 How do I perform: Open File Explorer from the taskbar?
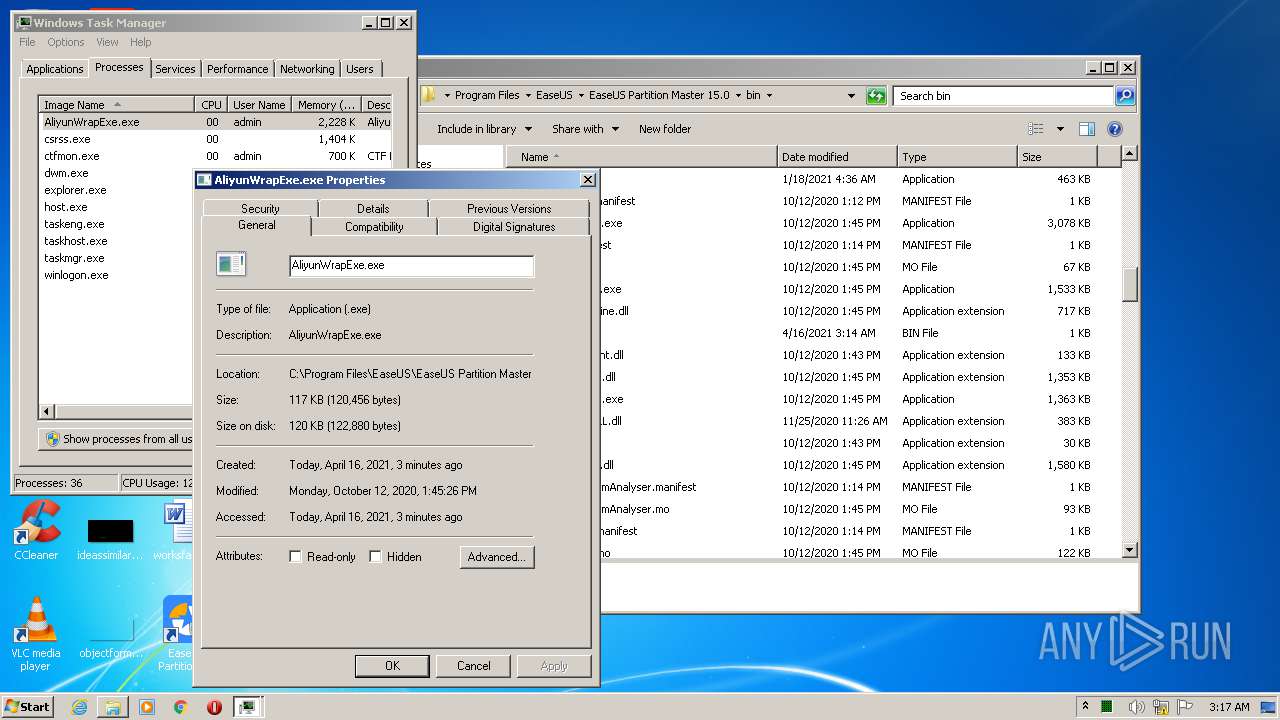pos(113,707)
